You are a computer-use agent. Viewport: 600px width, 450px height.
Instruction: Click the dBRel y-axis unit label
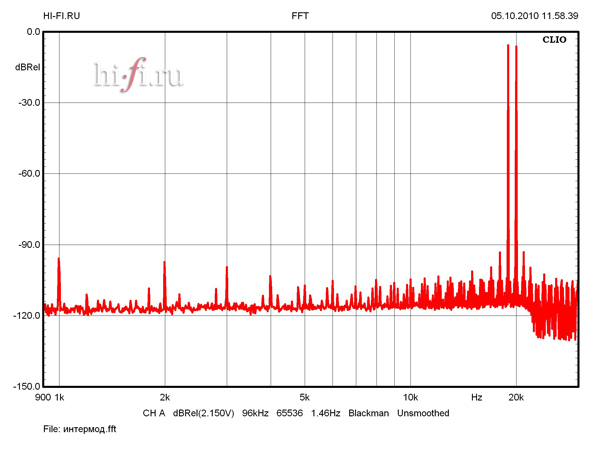(27, 67)
